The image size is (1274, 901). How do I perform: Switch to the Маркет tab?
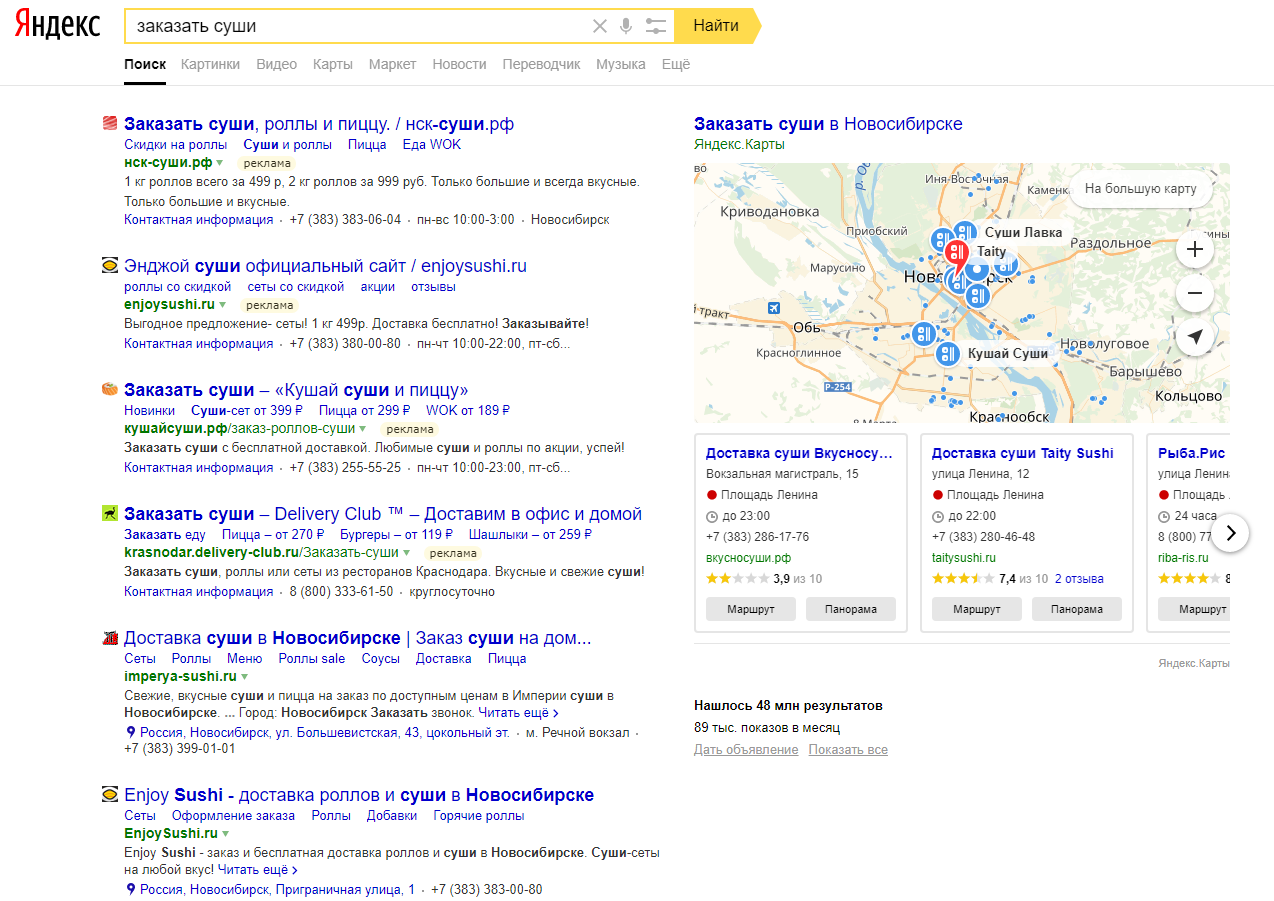pos(393,64)
